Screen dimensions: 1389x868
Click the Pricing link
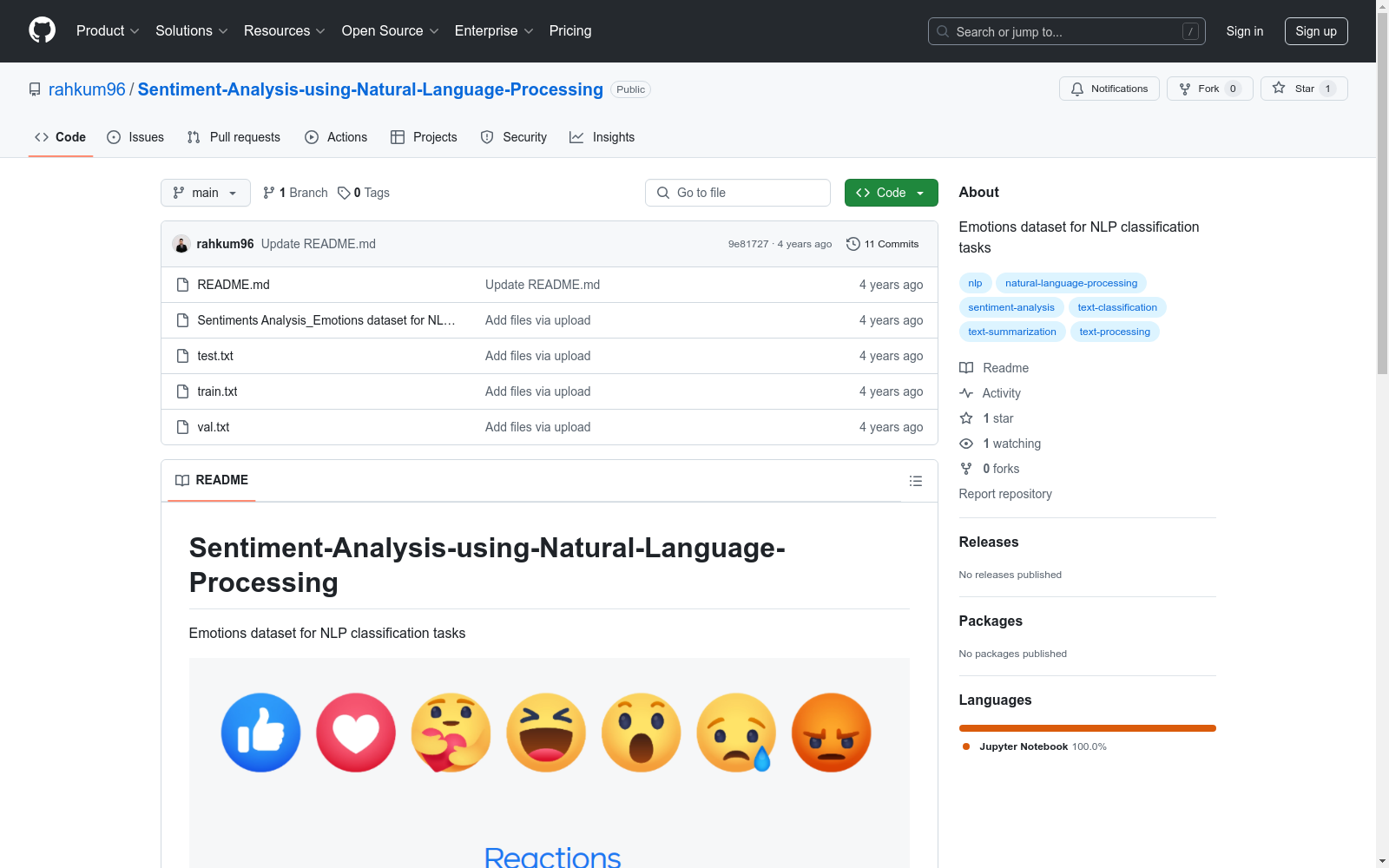point(570,30)
